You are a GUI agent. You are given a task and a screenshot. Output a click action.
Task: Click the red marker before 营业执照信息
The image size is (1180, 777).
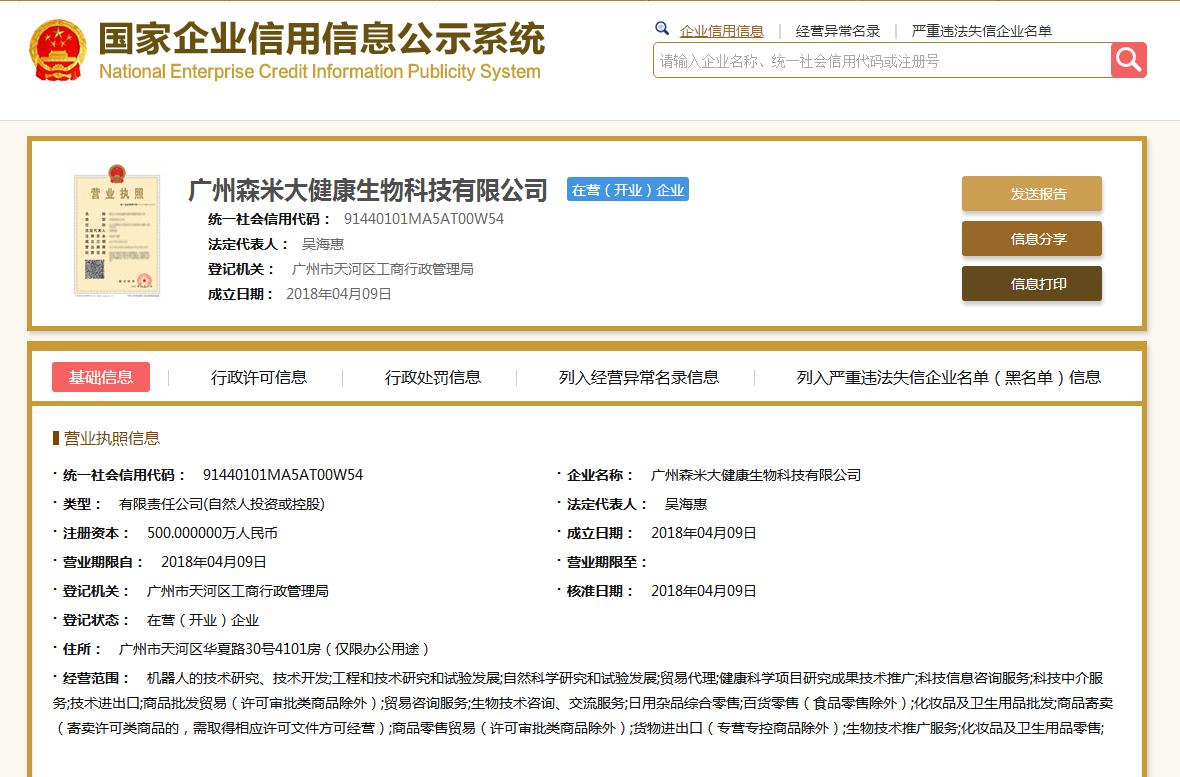click(x=55, y=437)
